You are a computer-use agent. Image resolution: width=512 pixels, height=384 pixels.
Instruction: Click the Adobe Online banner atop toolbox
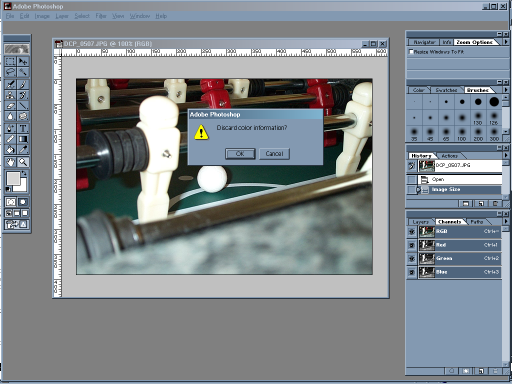pos(16,49)
